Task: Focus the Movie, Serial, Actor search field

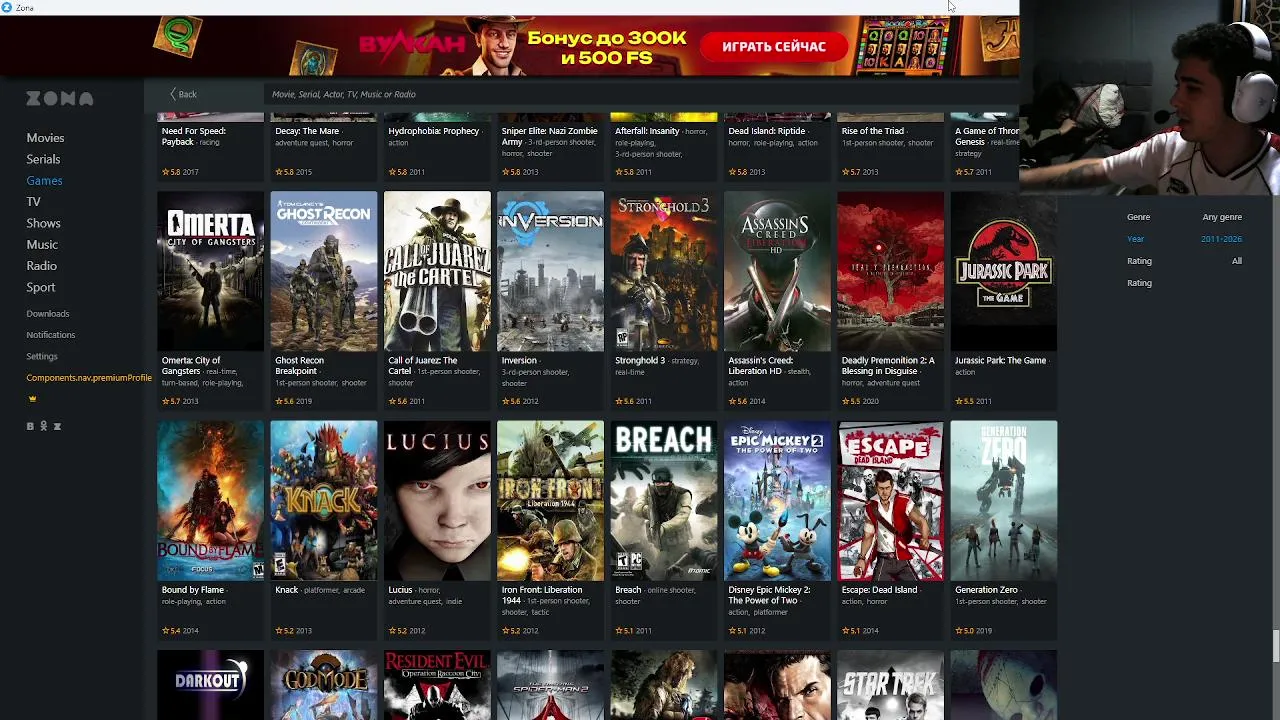Action: click(x=640, y=94)
